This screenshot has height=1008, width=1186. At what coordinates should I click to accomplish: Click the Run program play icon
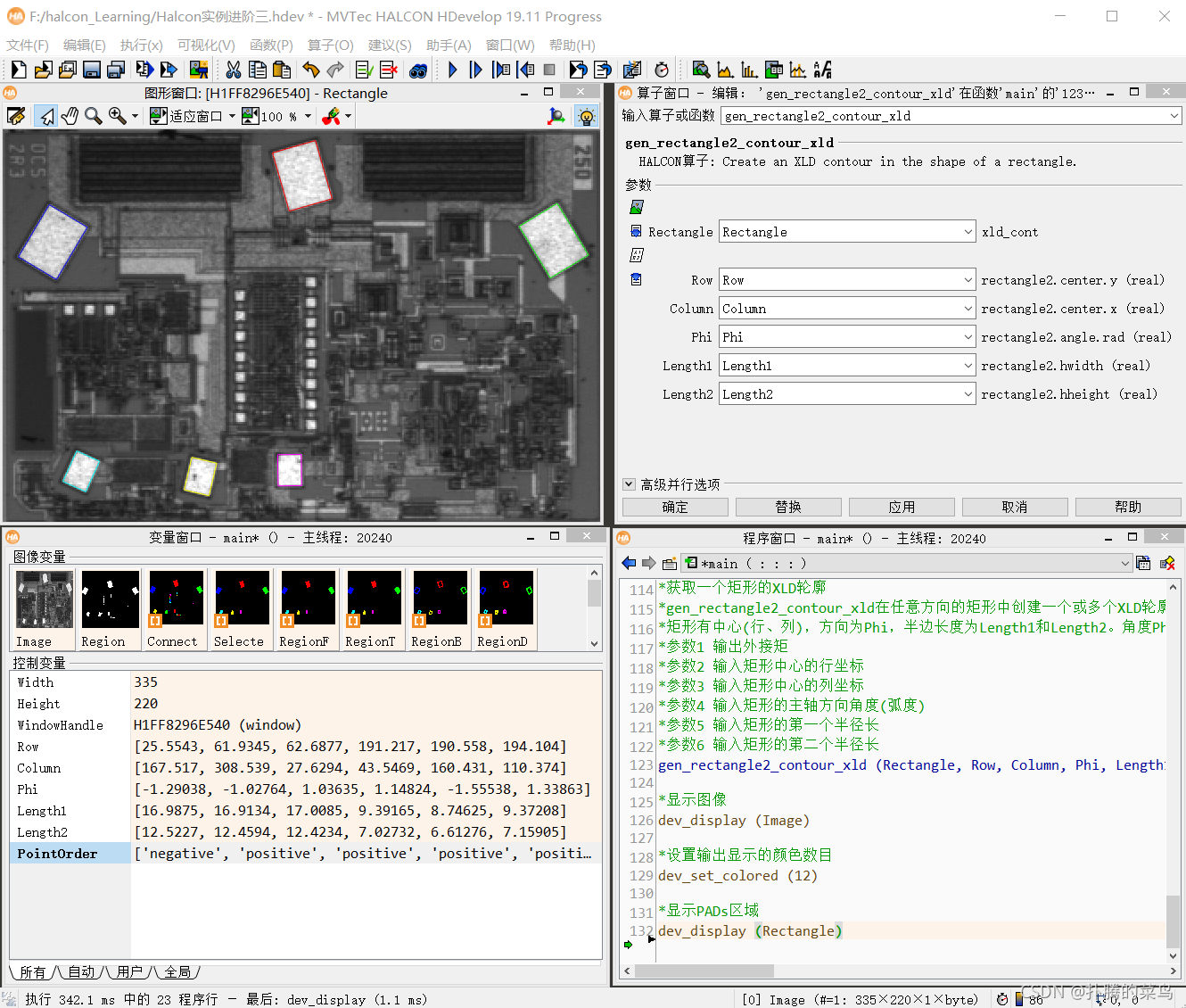(x=453, y=70)
